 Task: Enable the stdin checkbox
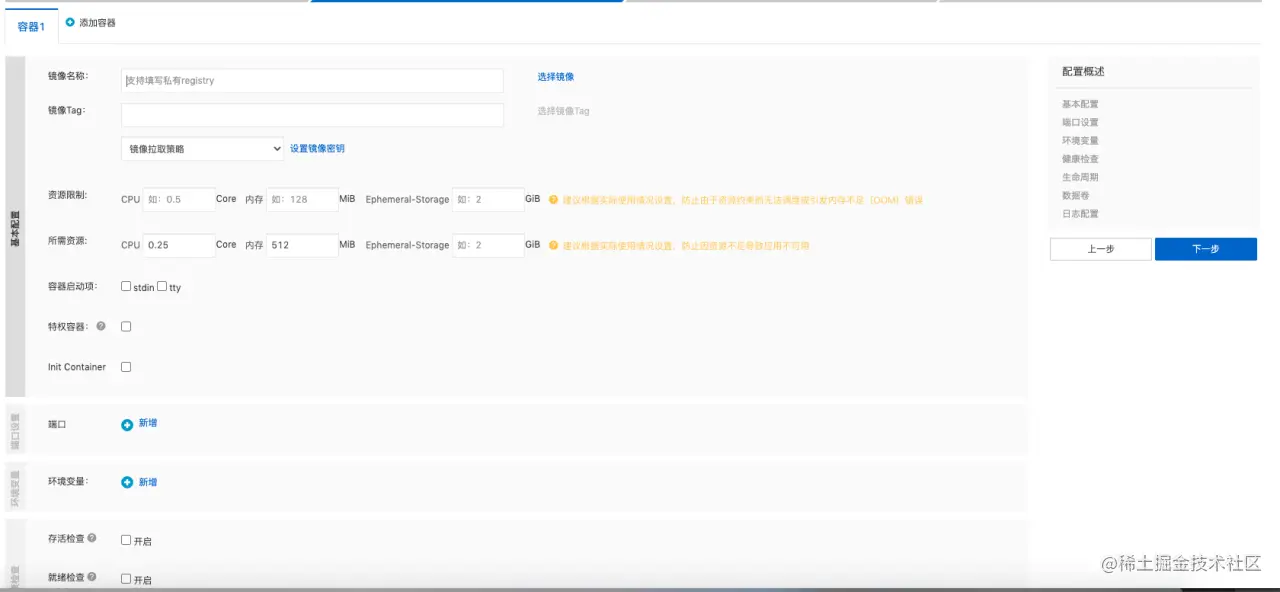pyautogui.click(x=126, y=286)
